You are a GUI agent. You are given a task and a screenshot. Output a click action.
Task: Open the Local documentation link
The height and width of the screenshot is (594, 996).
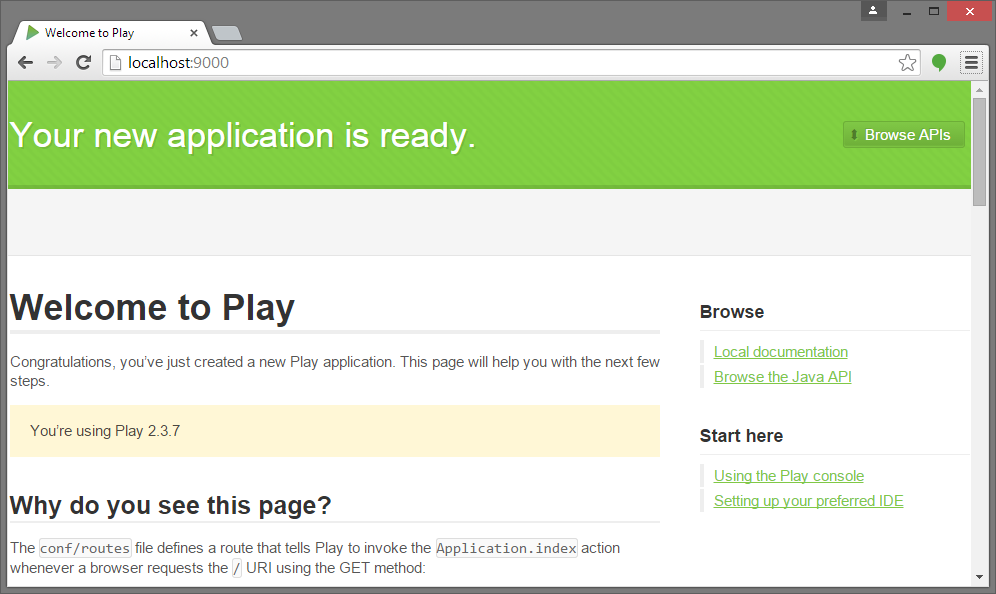click(781, 352)
